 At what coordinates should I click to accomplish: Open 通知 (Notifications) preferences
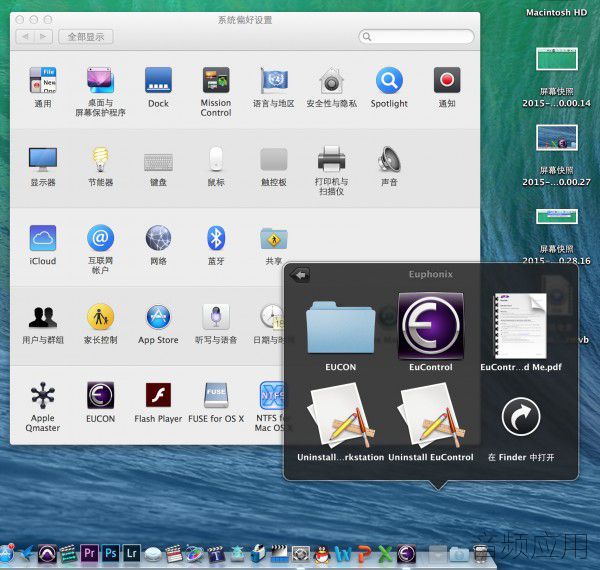[x=447, y=80]
